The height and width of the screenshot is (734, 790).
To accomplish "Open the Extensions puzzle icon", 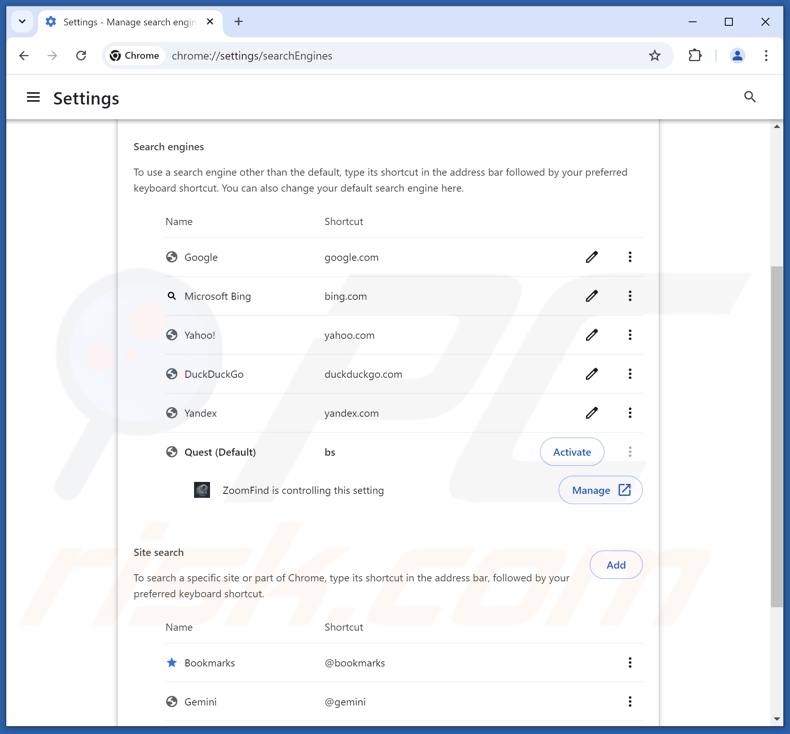I will [x=695, y=55].
